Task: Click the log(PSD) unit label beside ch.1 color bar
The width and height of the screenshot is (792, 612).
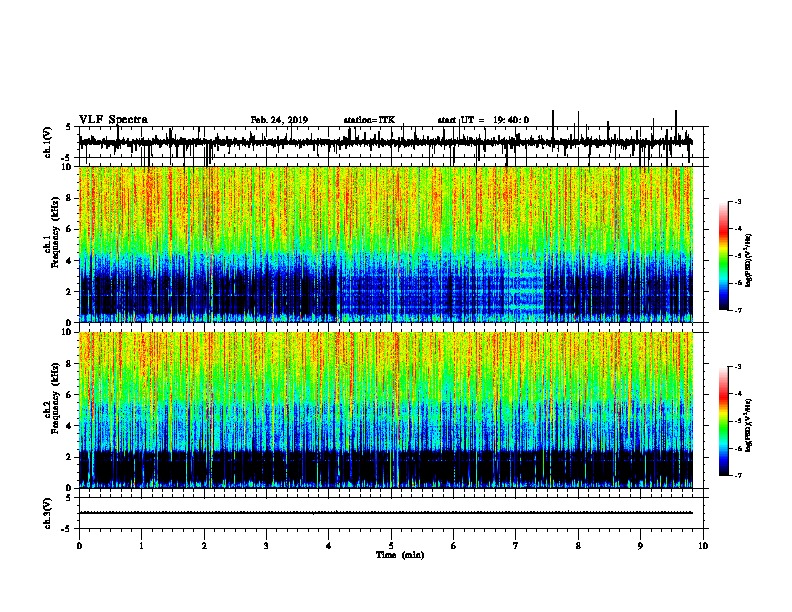Action: pyautogui.click(x=748, y=260)
